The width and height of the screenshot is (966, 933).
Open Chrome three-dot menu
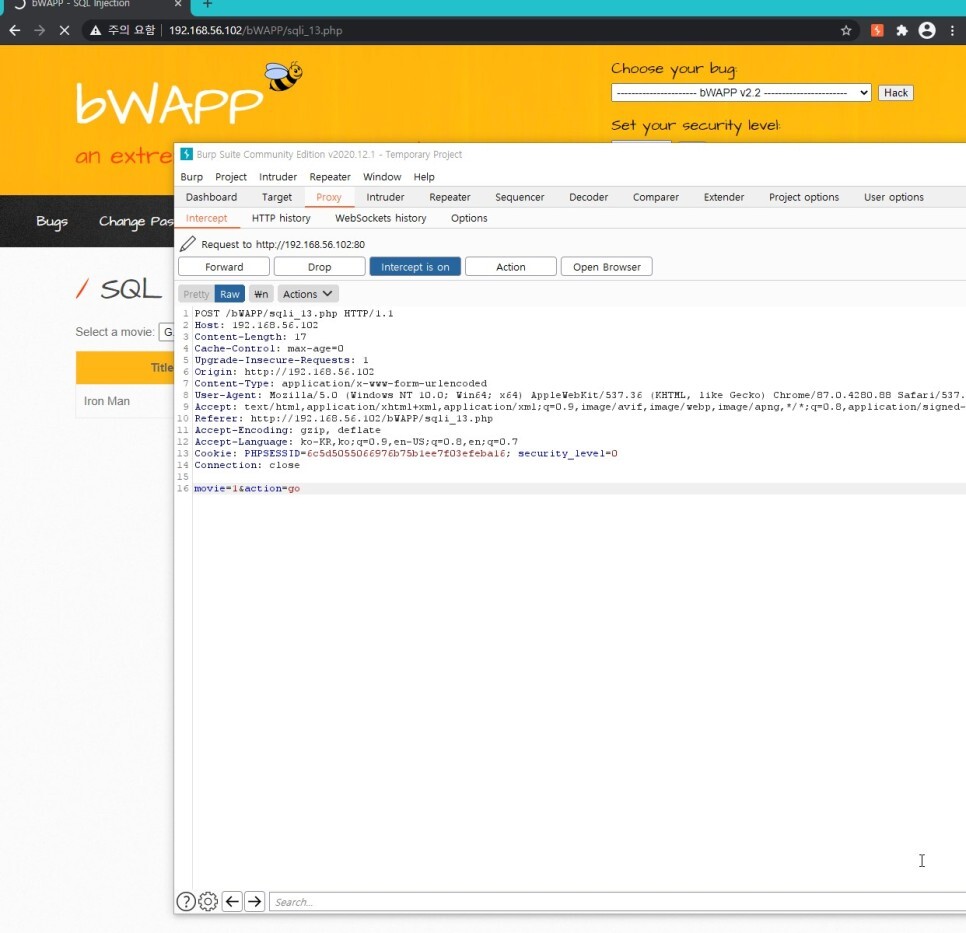coord(952,30)
